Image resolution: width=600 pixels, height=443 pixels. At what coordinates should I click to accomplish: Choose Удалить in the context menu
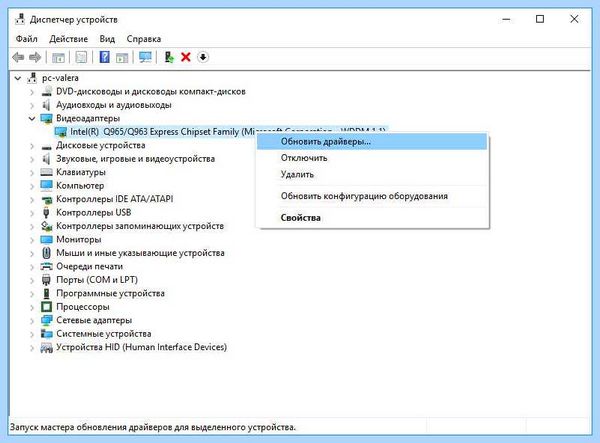372,174
